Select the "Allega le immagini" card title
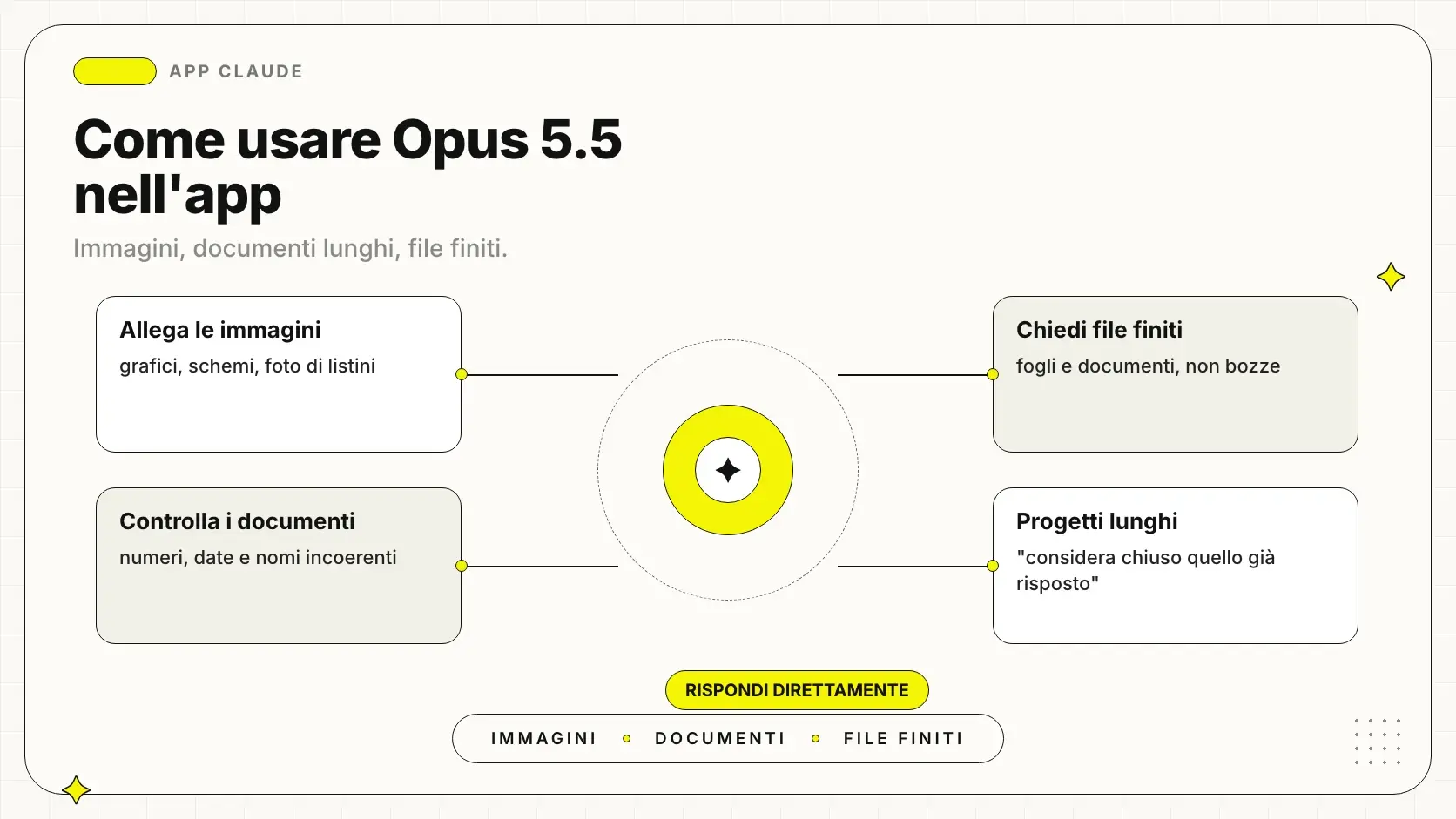Image resolution: width=1456 pixels, height=819 pixels. (220, 330)
